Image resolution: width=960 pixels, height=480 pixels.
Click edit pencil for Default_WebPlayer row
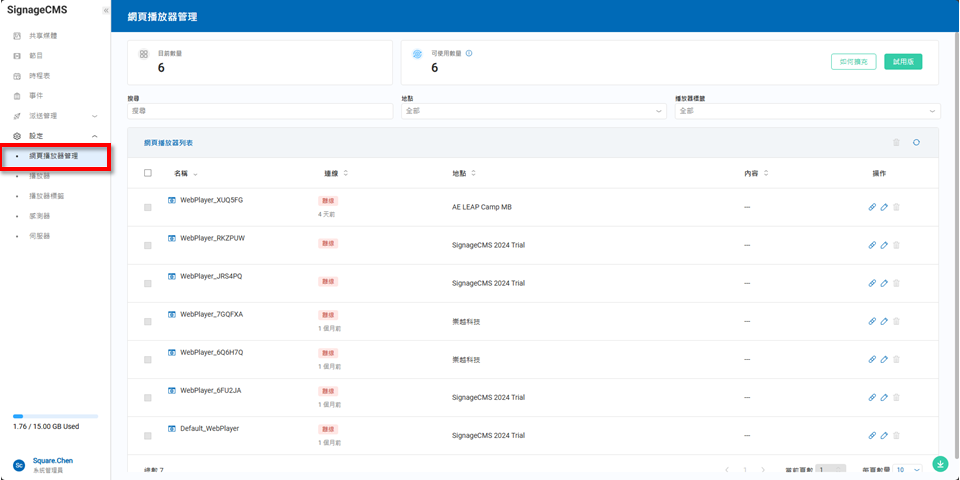click(884, 436)
